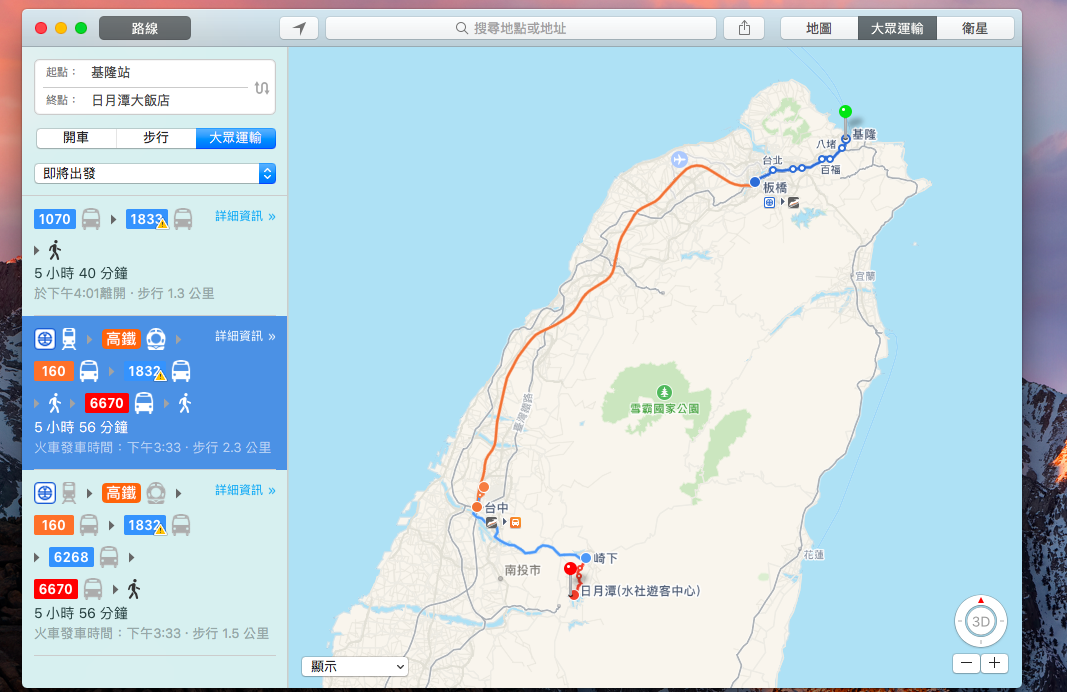
Task: Click the 1070 bus badge
Action: pos(54,219)
